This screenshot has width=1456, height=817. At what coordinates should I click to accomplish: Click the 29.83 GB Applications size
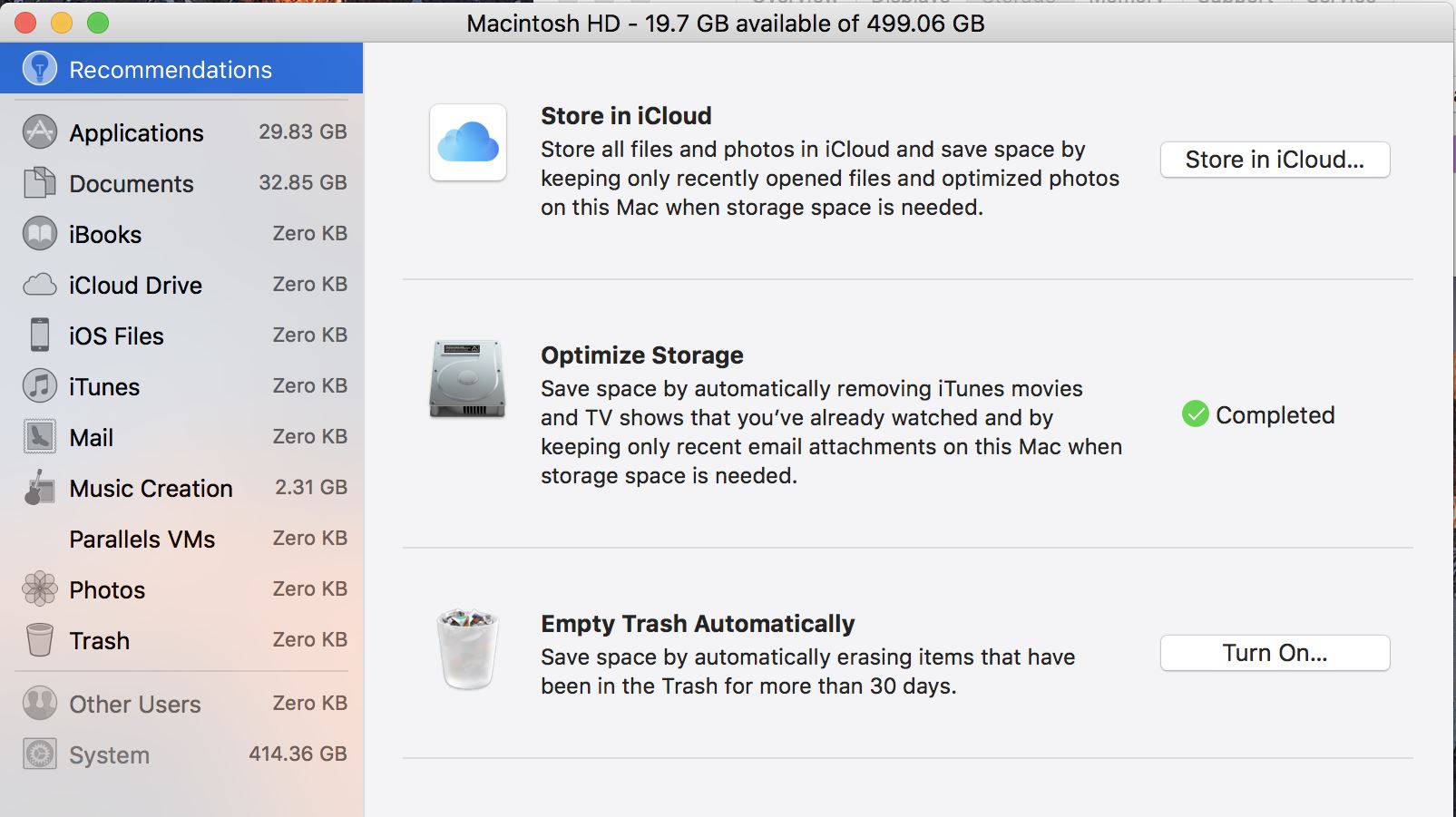[x=303, y=131]
